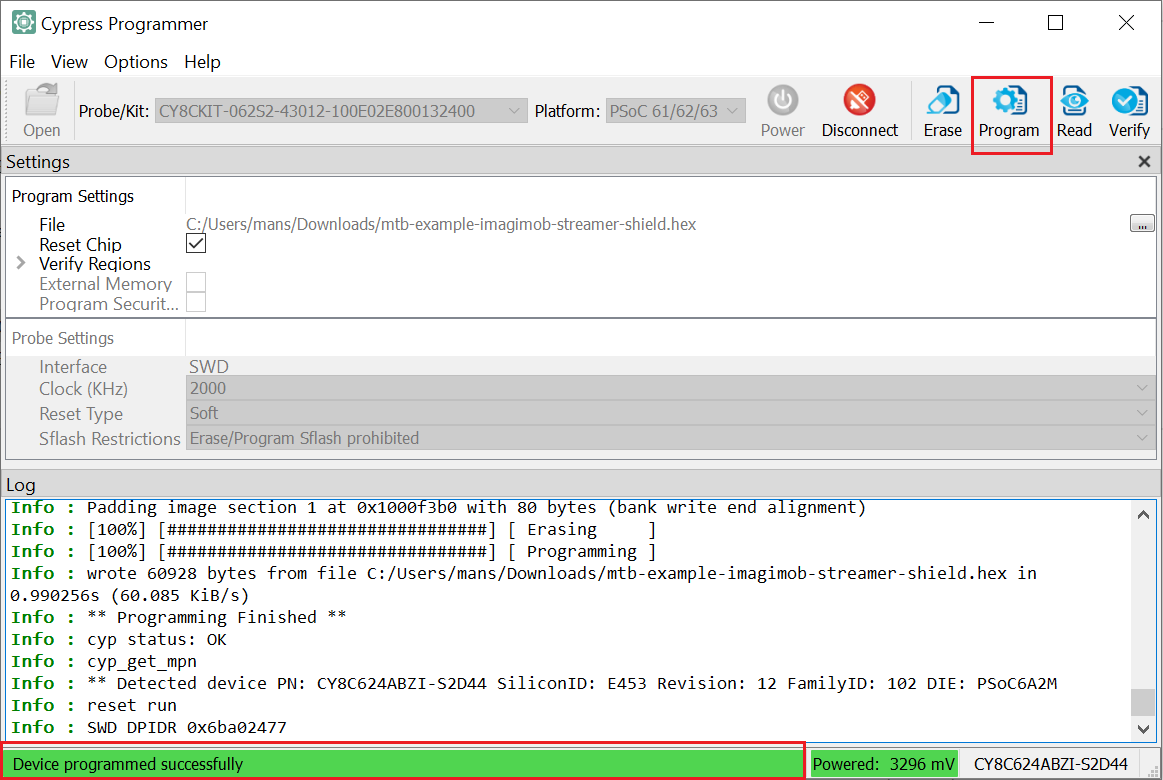Click the Erase toolbar icon
The height and width of the screenshot is (780, 1163).
tap(942, 111)
